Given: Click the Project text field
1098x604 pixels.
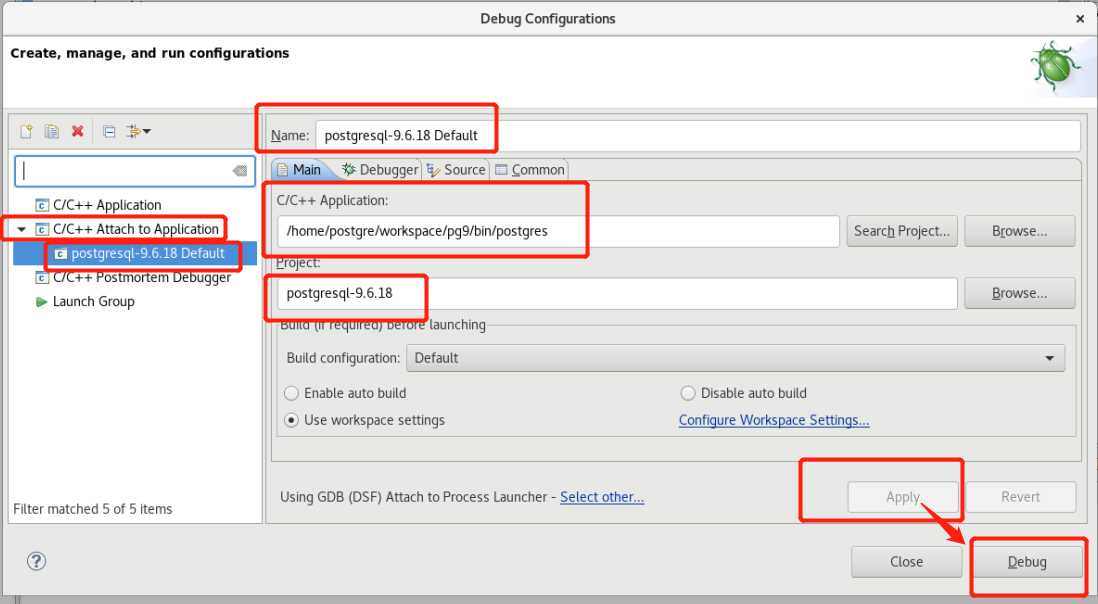Looking at the screenshot, I should coord(617,293).
